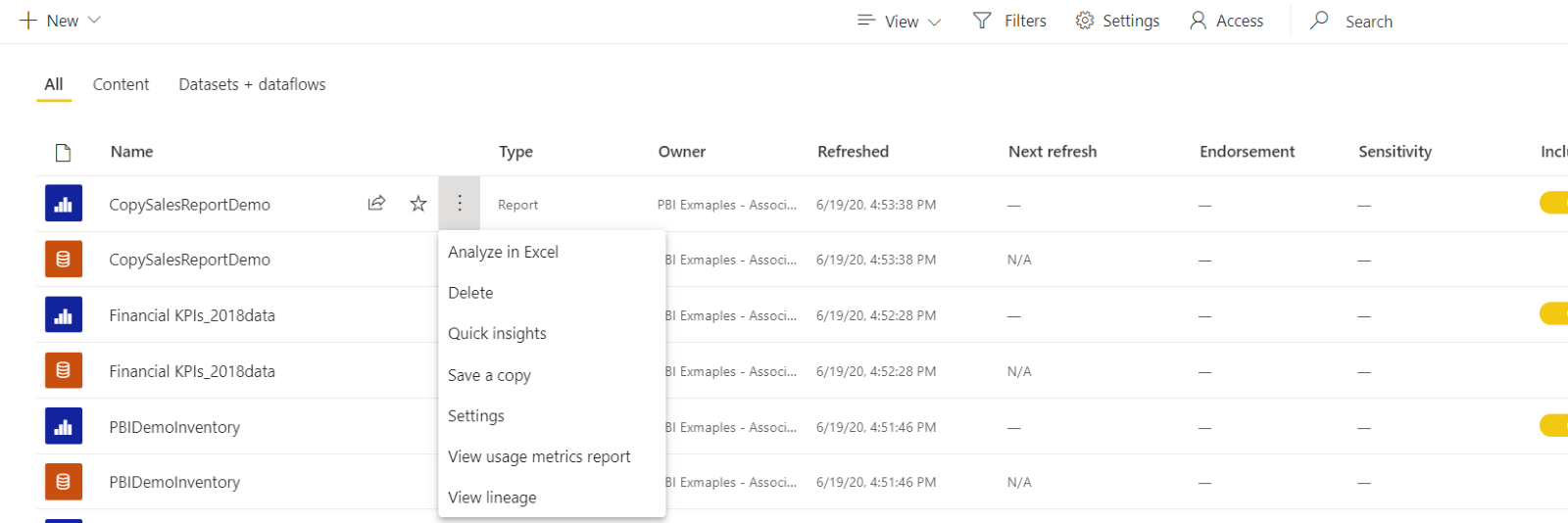Click the share icon for CopySalesReportDemo
This screenshot has width=1568, height=523.
(x=376, y=204)
